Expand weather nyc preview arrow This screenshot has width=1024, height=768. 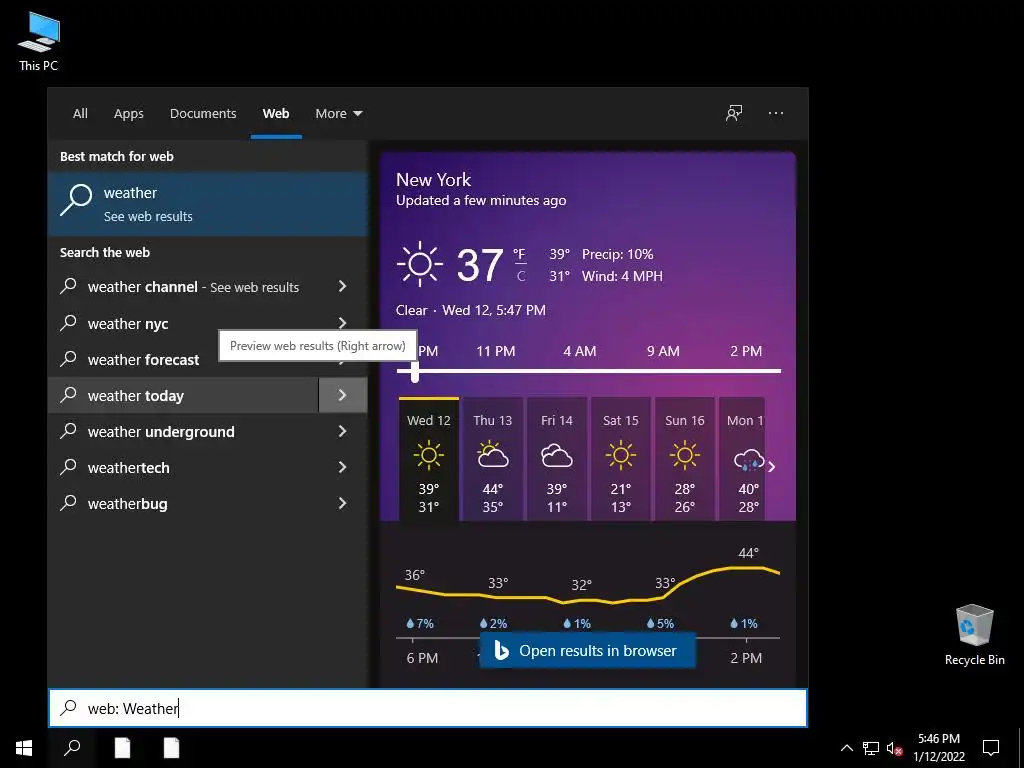click(x=342, y=323)
